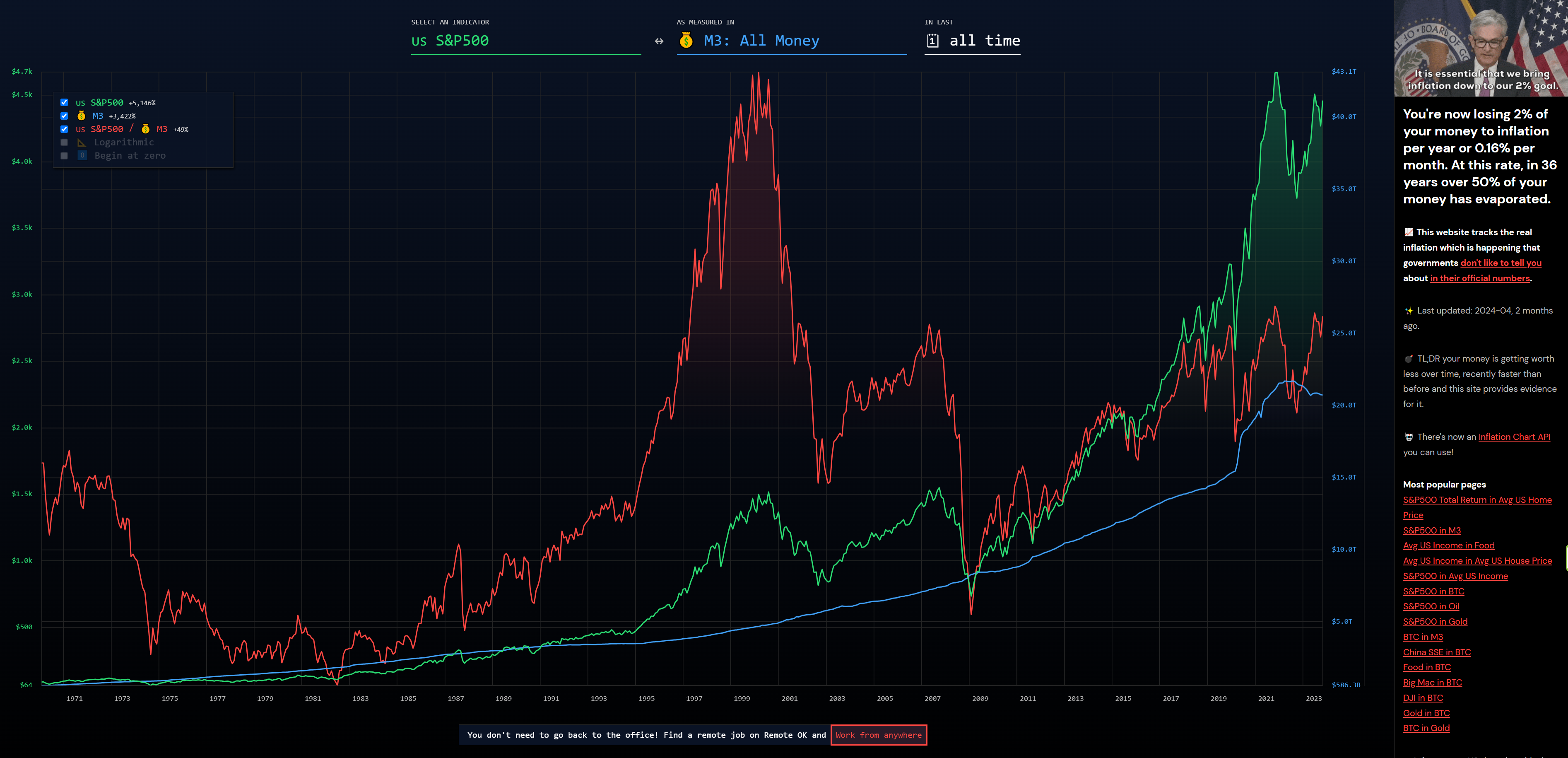Open the Food in BTC link
The width and height of the screenshot is (1568, 758).
(1427, 667)
